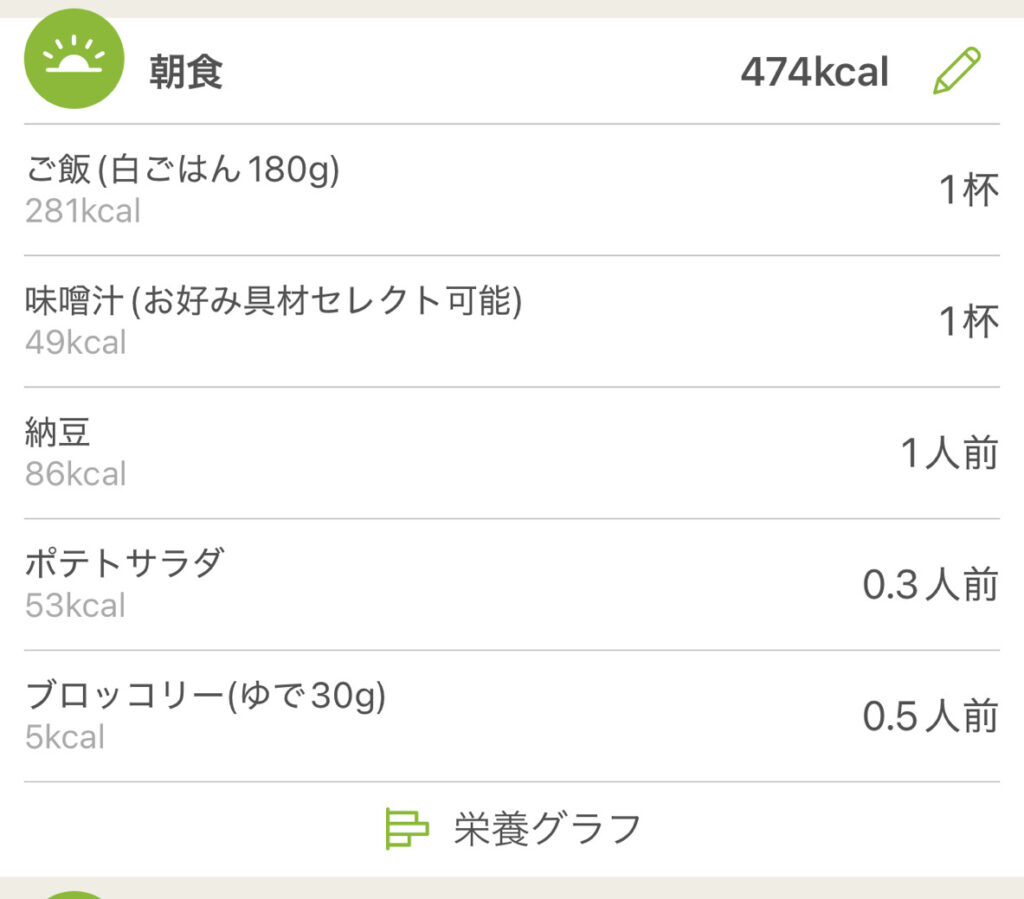Tap the 0.5人前 serving amount
The width and height of the screenshot is (1024, 899).
930,717
